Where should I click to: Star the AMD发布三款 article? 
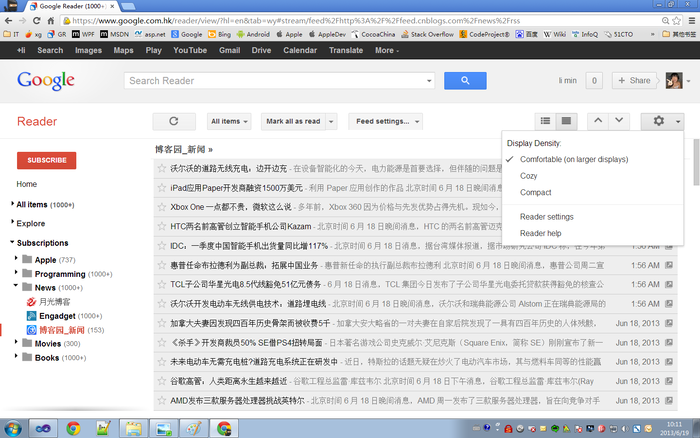click(x=162, y=400)
